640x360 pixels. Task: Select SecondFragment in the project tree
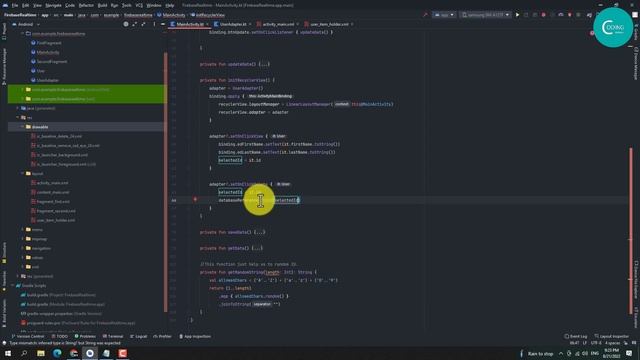(51, 62)
